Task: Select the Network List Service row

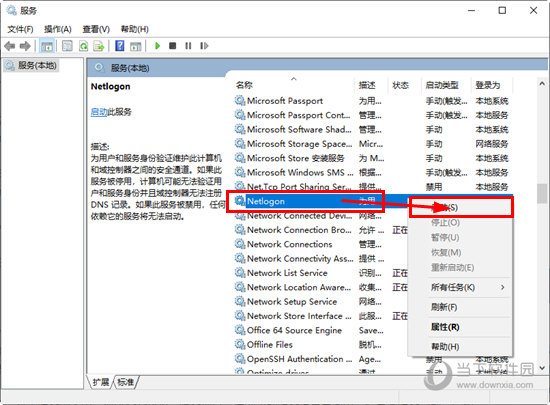Action: [x=321, y=273]
